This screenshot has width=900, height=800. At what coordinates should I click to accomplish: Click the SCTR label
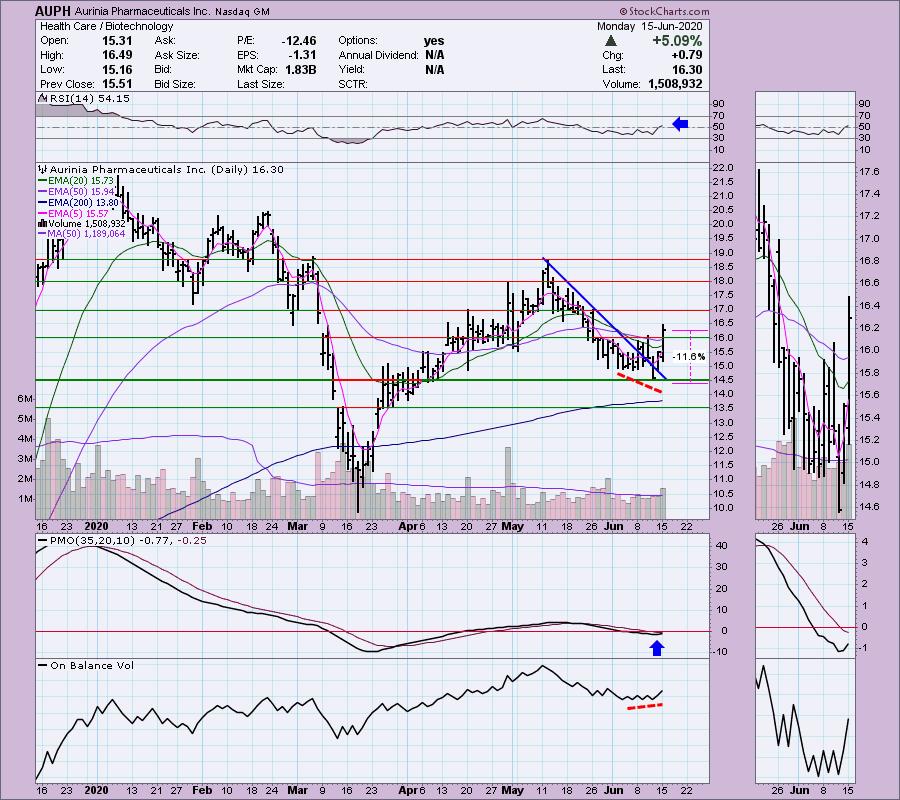tap(352, 84)
